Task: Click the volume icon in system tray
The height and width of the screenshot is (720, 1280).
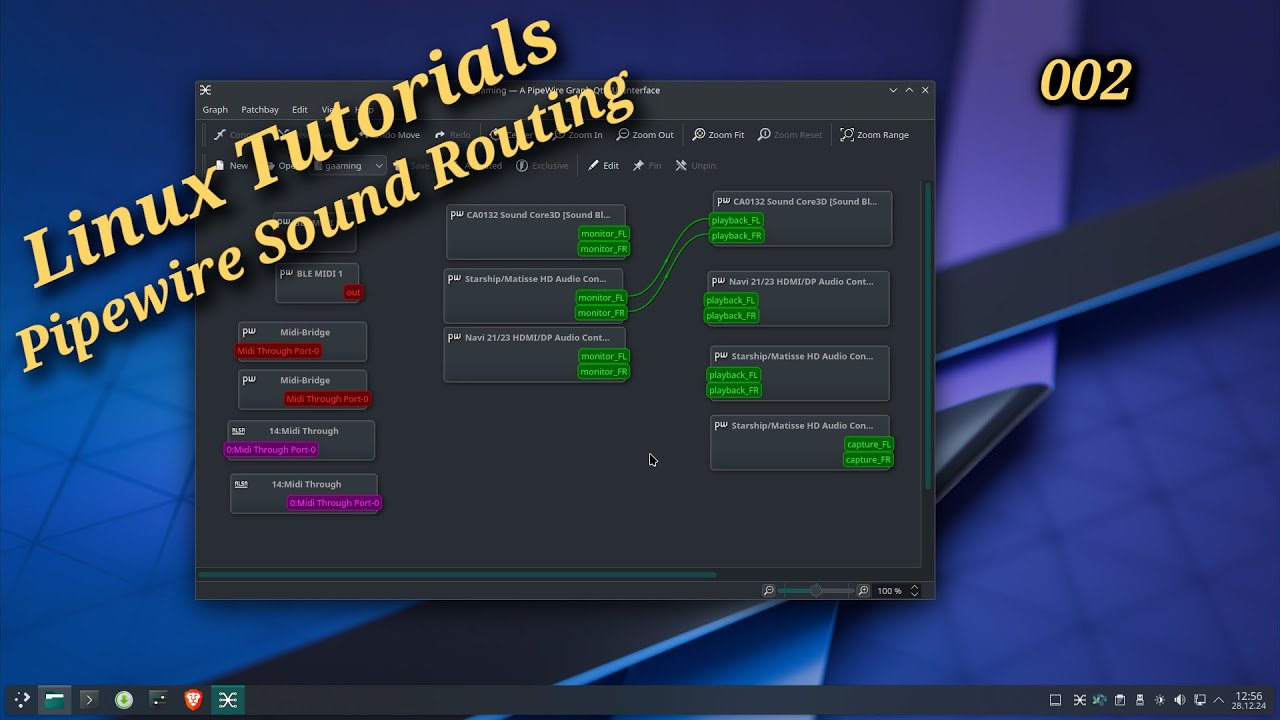Action: point(1180,700)
